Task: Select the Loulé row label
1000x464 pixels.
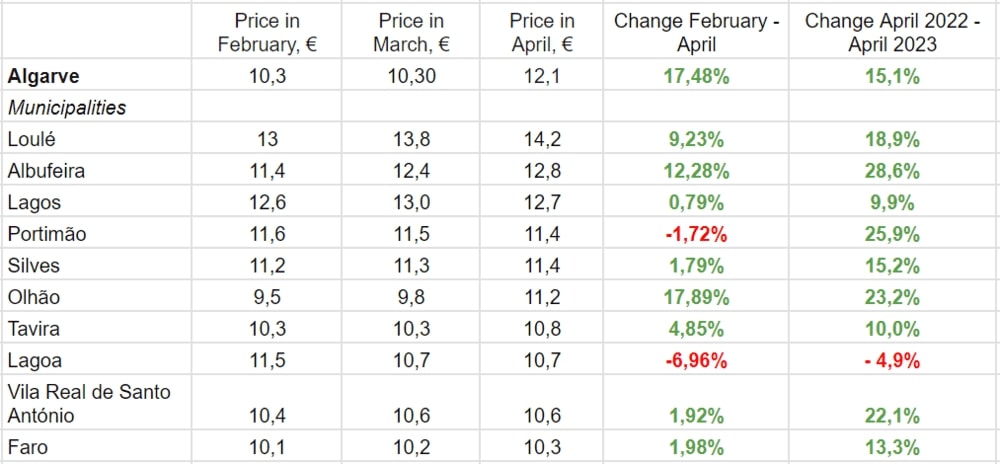Action: tap(33, 139)
